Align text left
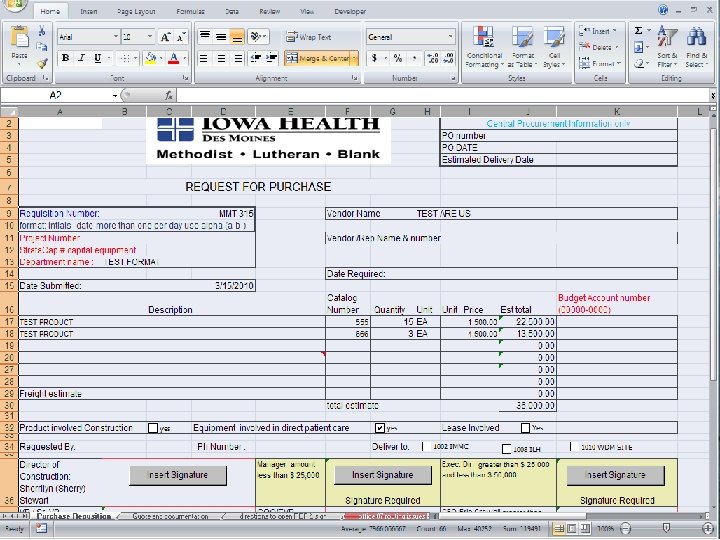This screenshot has height=540, width=720. tap(203, 58)
